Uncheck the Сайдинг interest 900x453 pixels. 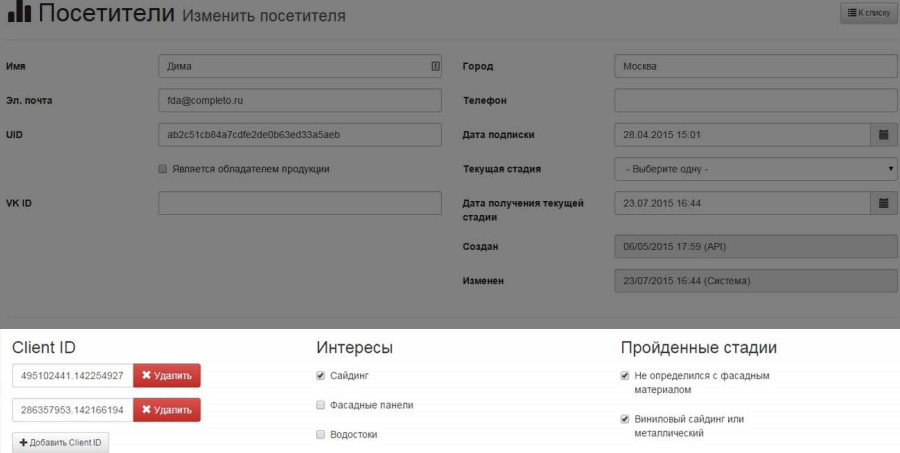[320, 376]
